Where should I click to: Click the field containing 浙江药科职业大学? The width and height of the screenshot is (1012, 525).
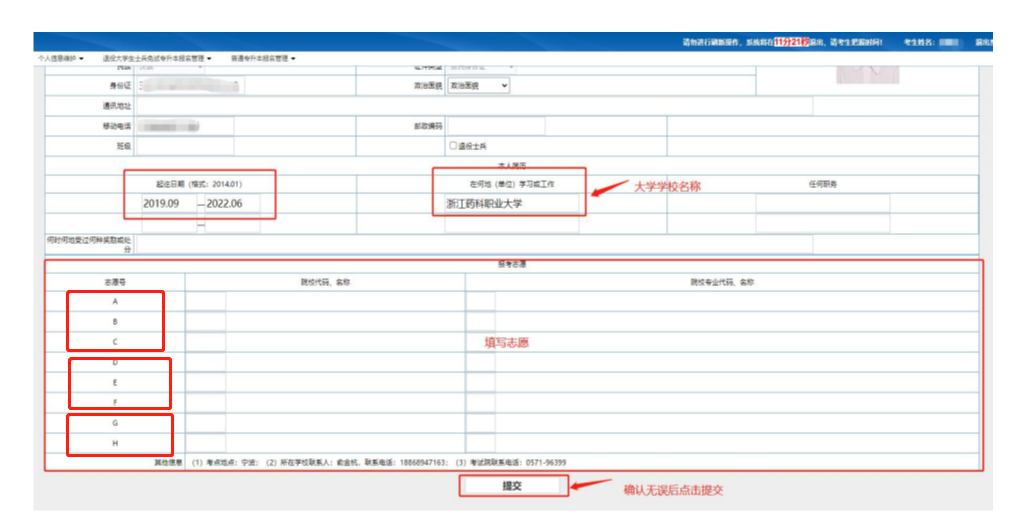[510, 204]
